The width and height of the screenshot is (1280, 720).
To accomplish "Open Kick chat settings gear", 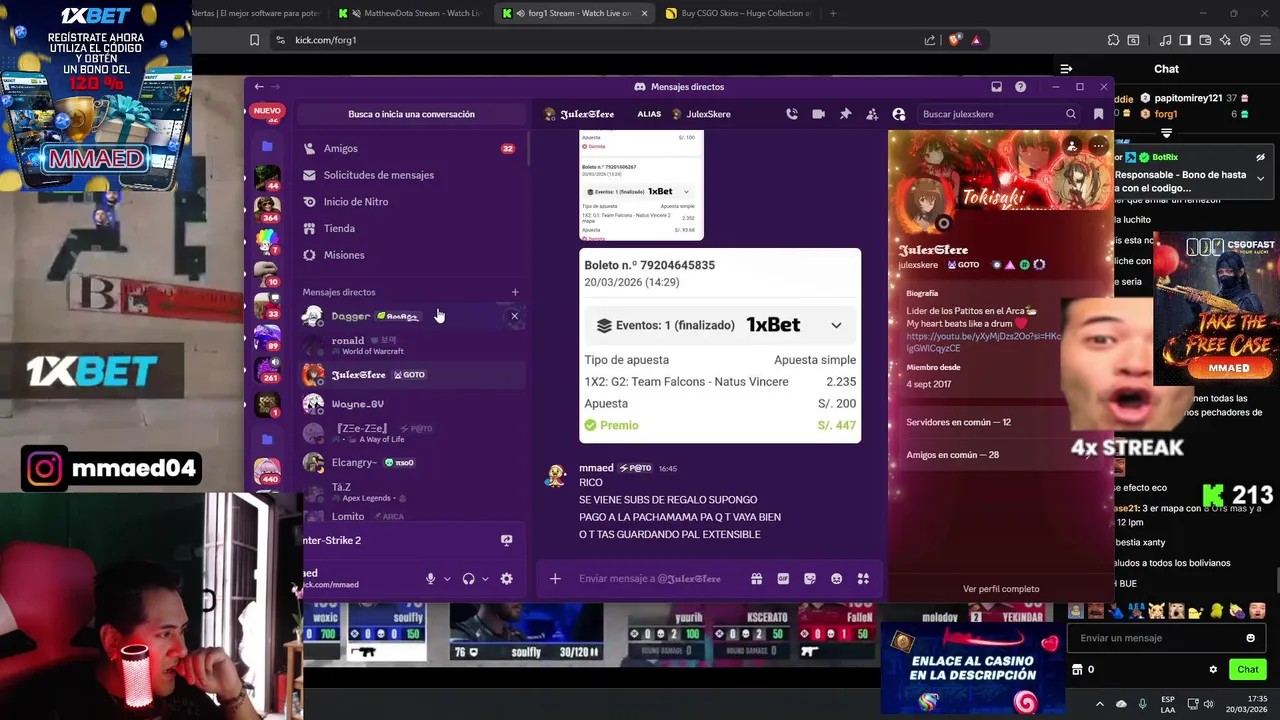I will coord(1213,669).
